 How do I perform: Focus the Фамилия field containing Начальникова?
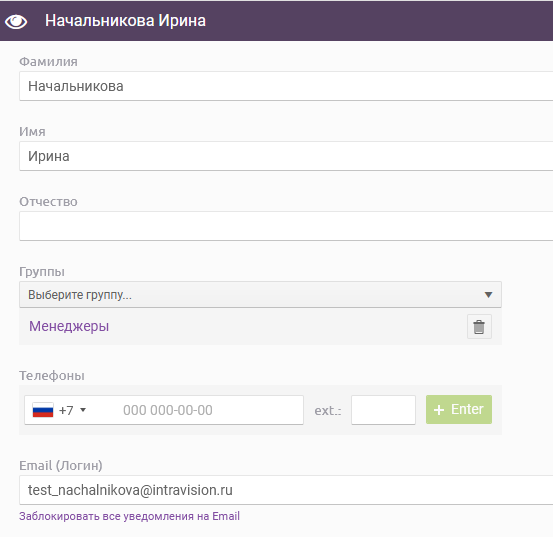[x=286, y=86]
